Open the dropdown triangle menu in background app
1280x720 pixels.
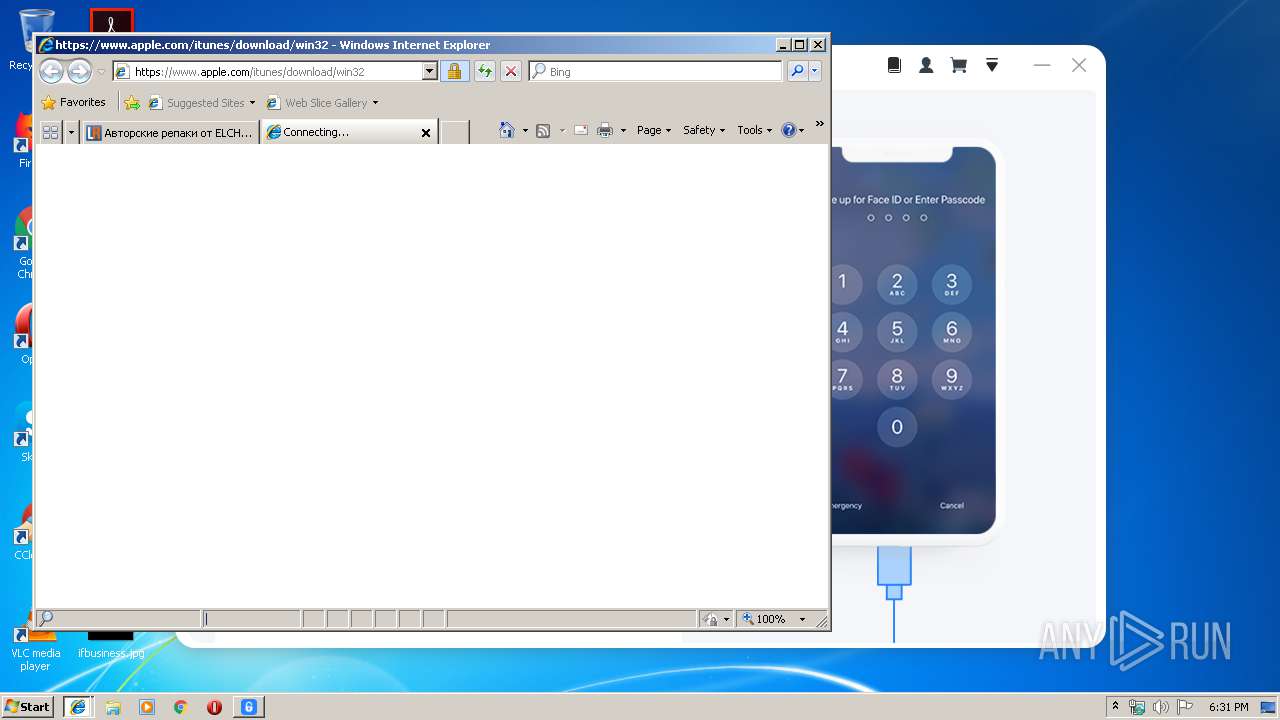click(992, 65)
